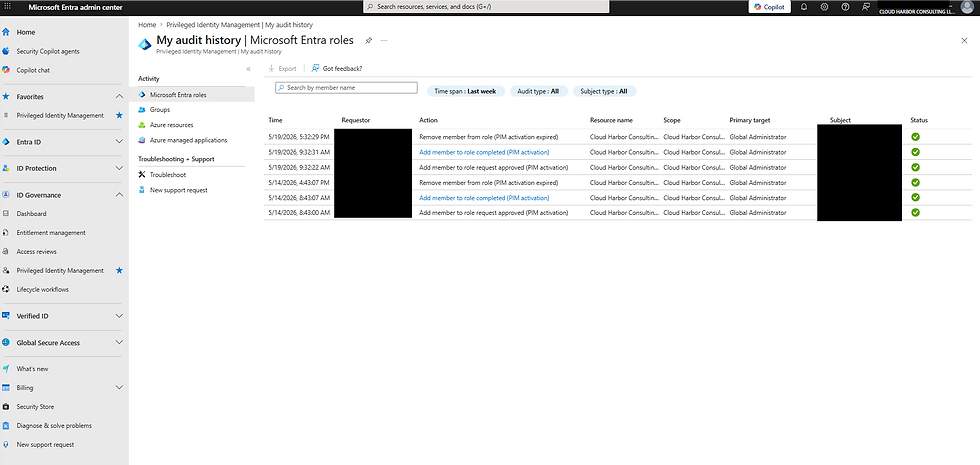
Task: Open Privileged Identity Management under Favorites
Action: [60, 116]
